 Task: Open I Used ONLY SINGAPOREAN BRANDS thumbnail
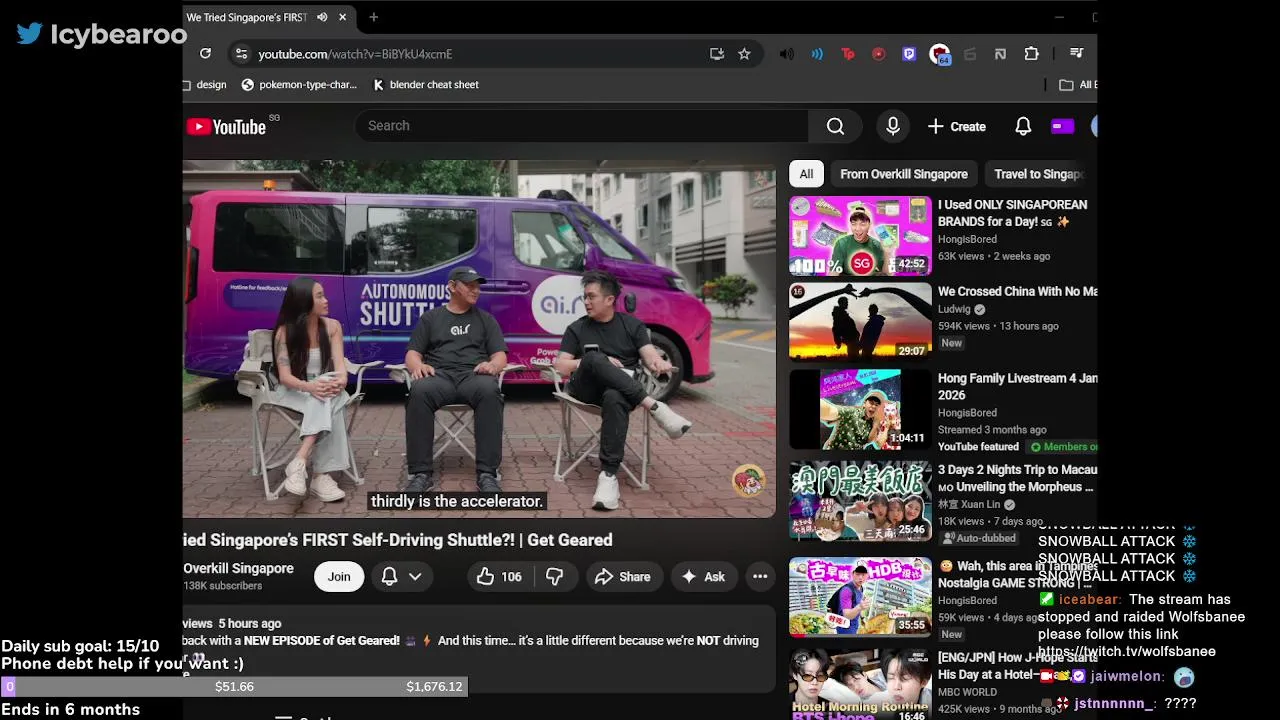coord(860,235)
